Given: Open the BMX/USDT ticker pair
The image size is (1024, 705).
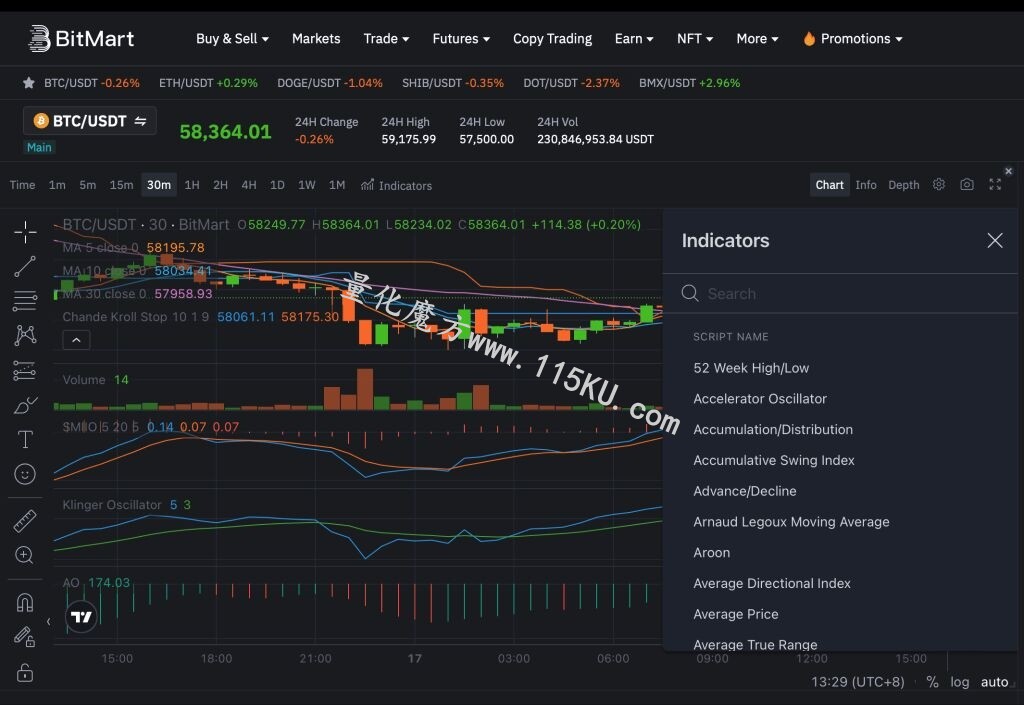Looking at the screenshot, I should (690, 83).
